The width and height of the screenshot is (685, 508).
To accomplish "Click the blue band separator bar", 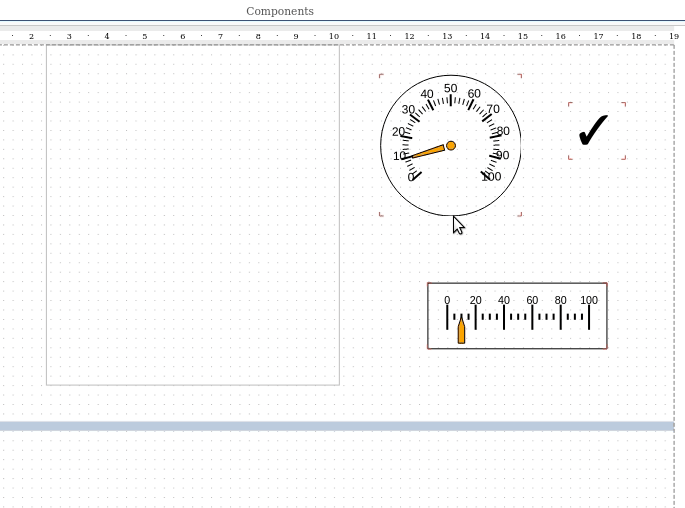I will coord(336,426).
